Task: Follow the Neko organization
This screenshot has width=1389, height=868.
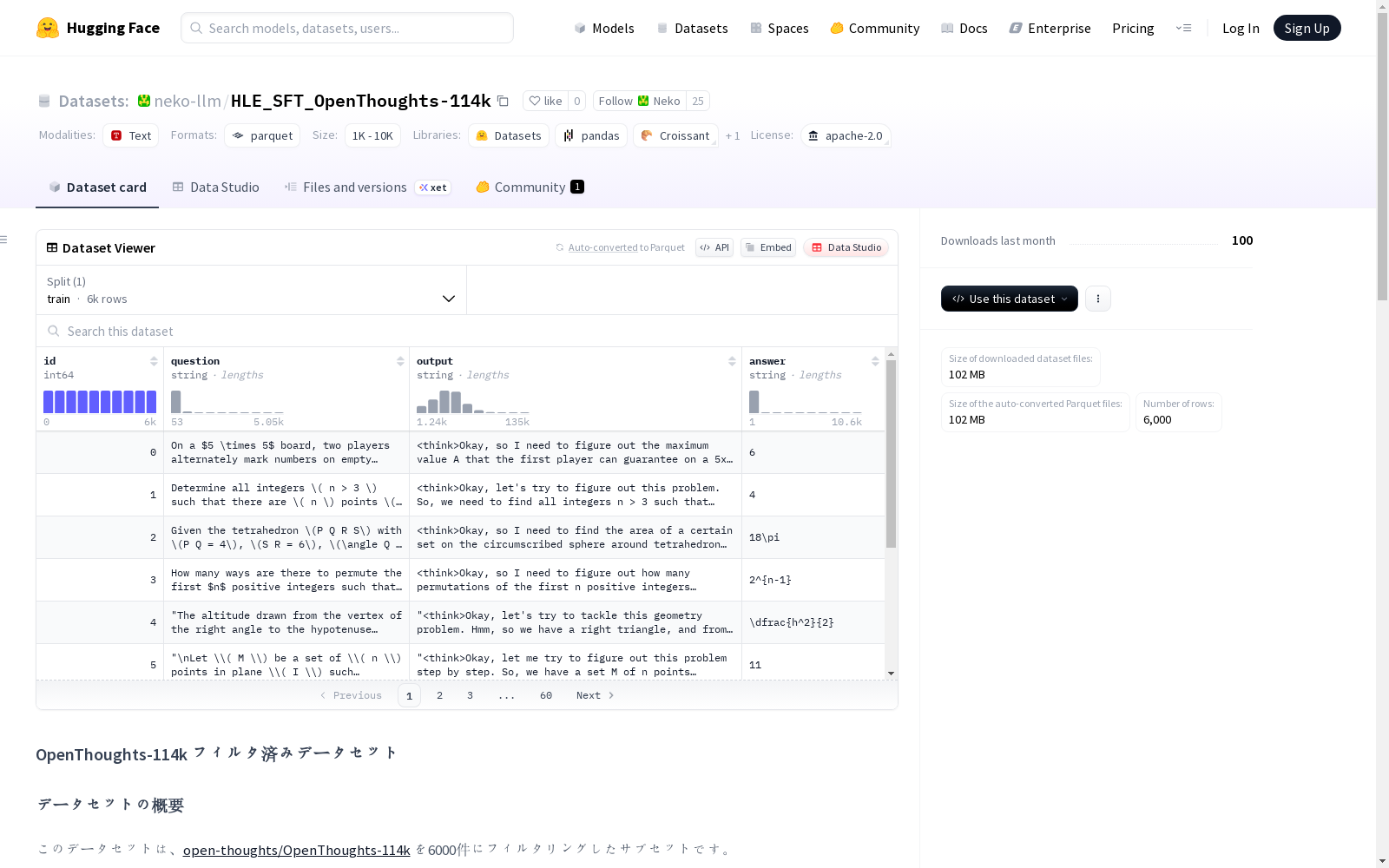Action: (x=640, y=101)
